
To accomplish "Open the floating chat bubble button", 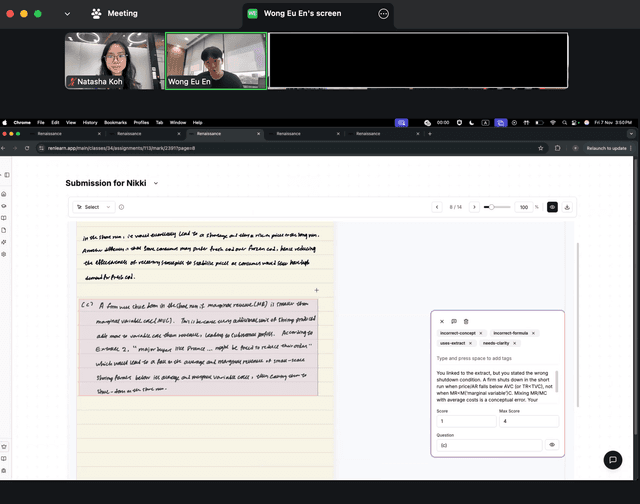I will pos(612,460).
